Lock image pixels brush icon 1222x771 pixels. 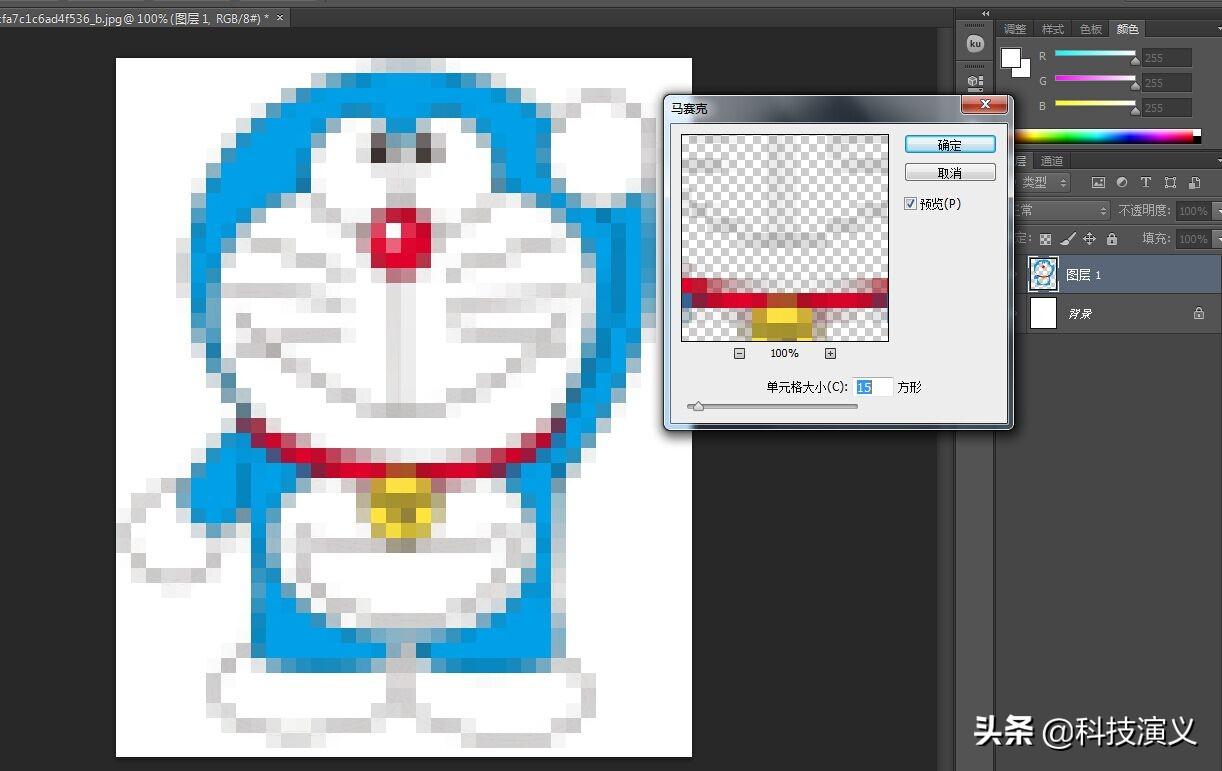click(x=1068, y=239)
